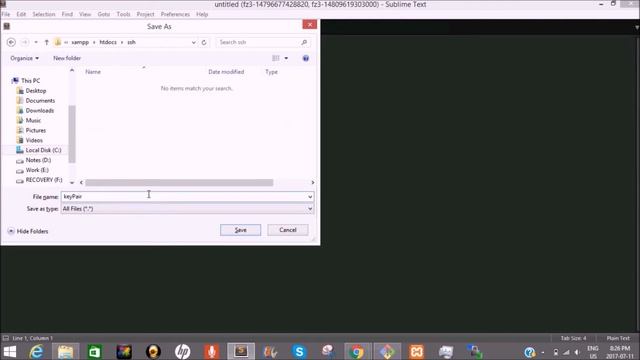Change your view icon button
The width and height of the screenshot is (640, 360).
pyautogui.click(x=276, y=58)
